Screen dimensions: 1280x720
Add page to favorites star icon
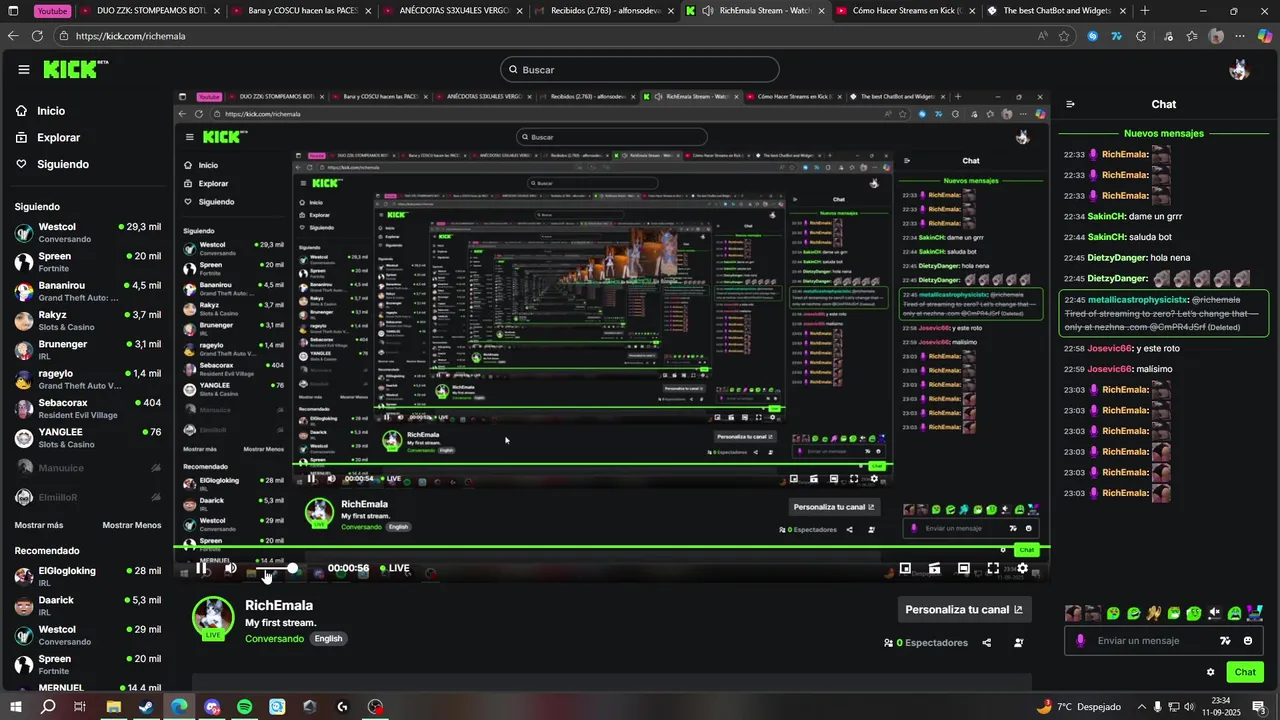coord(1064,36)
